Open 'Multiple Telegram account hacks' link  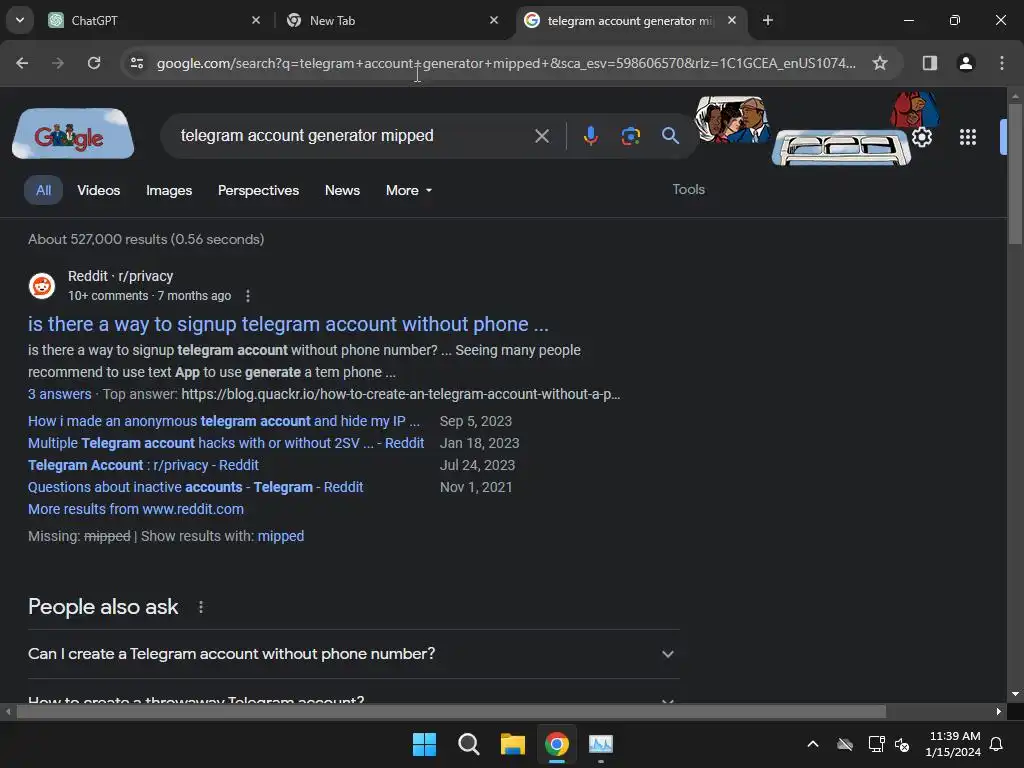click(x=226, y=443)
